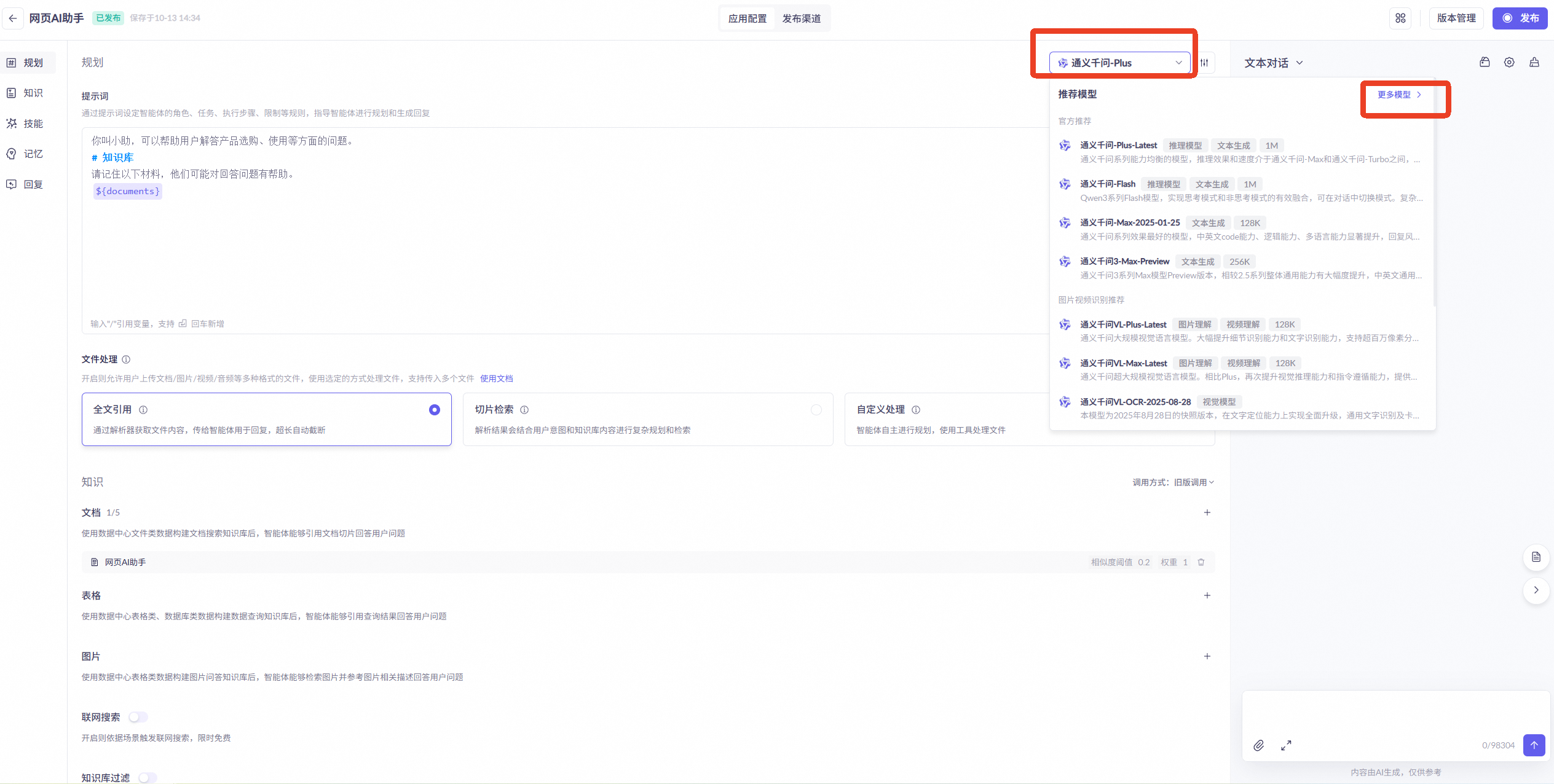Click the attachment paperclip icon
Viewport: 1554px width, 784px height.
(1259, 745)
